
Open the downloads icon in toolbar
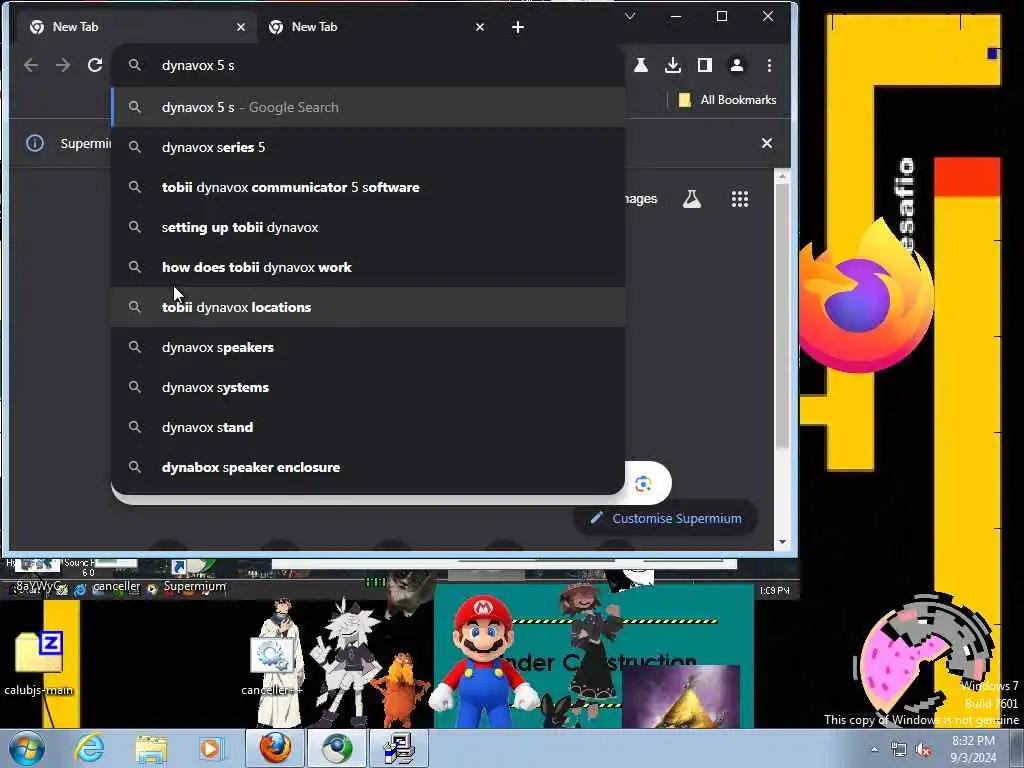click(673, 65)
